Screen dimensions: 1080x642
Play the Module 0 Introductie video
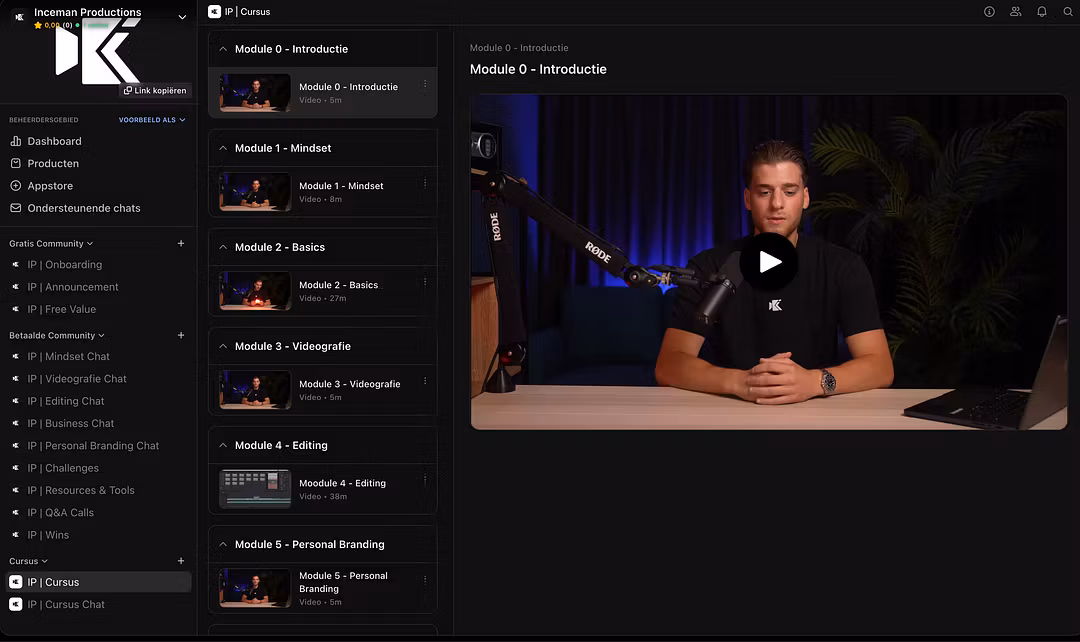768,262
